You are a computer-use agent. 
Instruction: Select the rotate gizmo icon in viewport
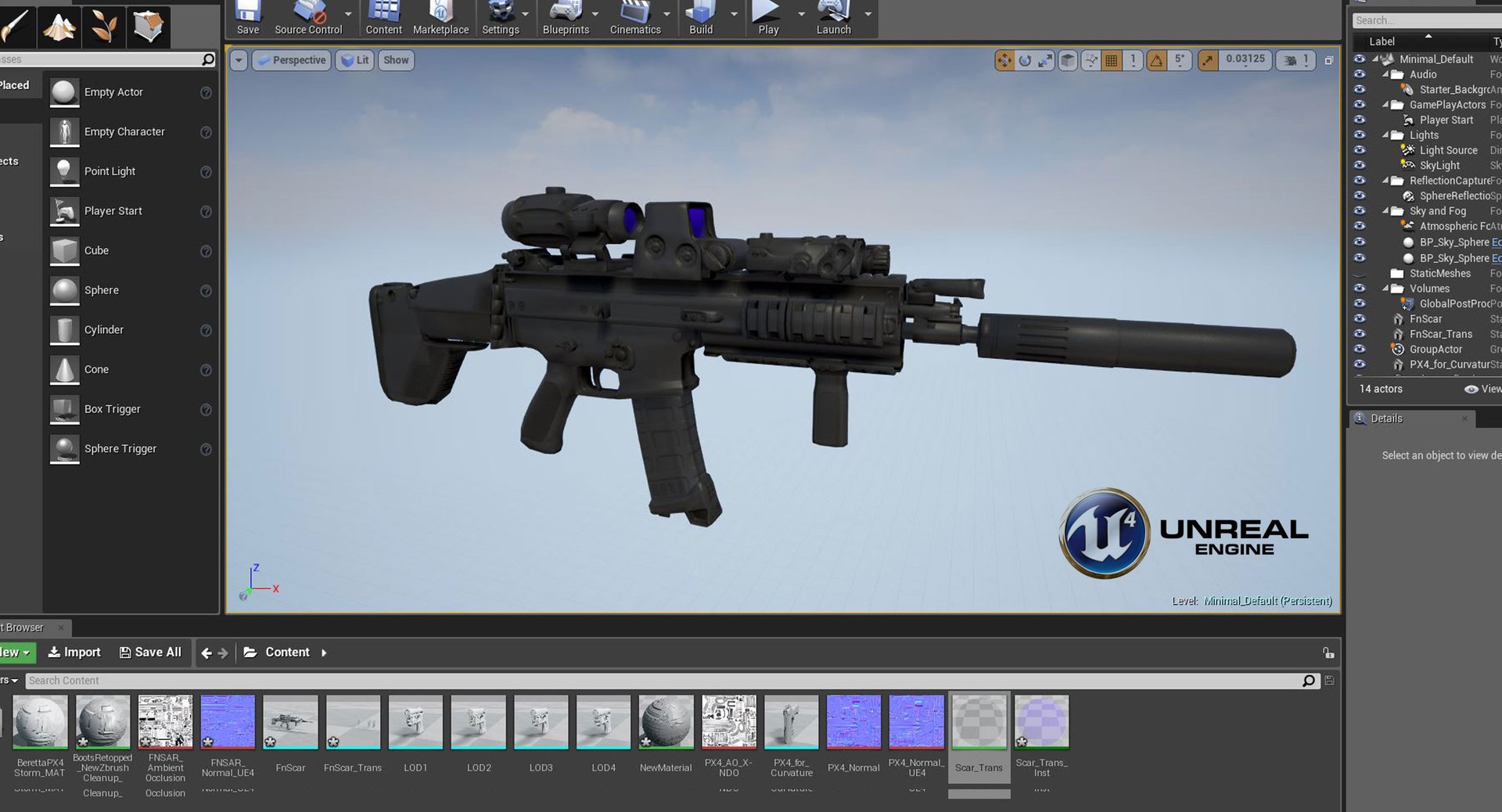[x=1025, y=60]
